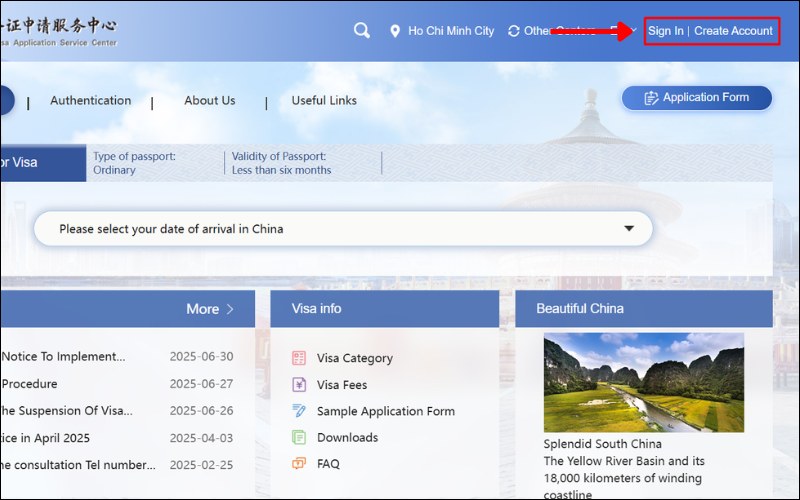Click the location pin icon
Image resolution: width=800 pixels, height=500 pixels.
(x=395, y=31)
